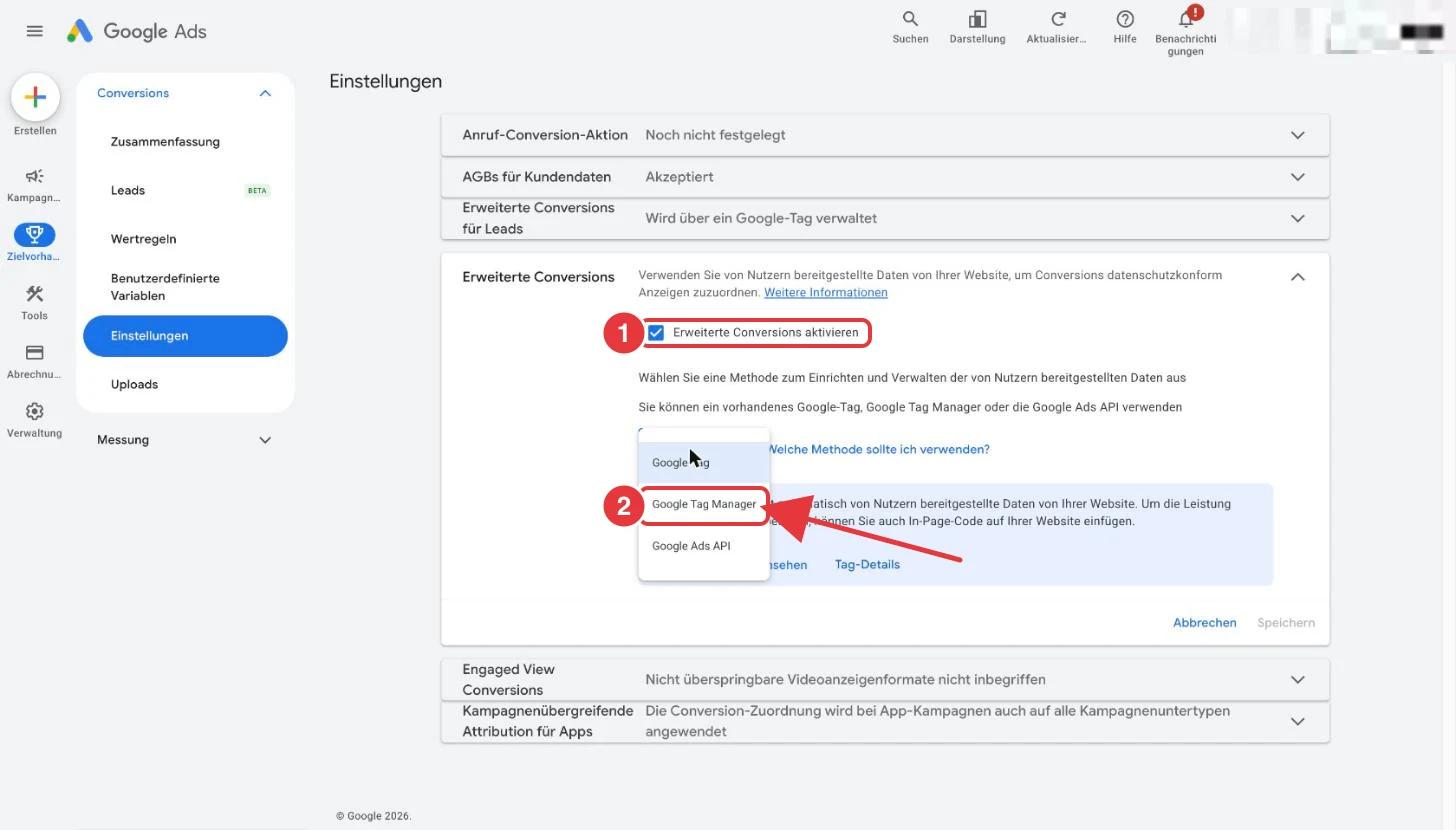This screenshot has height=830, width=1456.
Task: Choose Google Ads API from dropdown
Action: click(x=704, y=546)
